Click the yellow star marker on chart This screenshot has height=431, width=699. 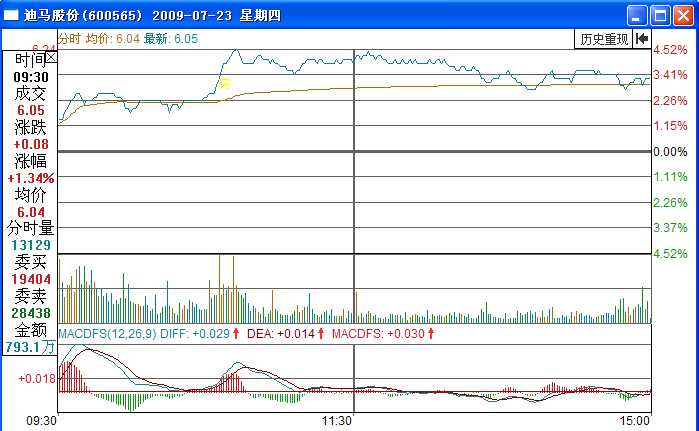pyautogui.click(x=225, y=84)
